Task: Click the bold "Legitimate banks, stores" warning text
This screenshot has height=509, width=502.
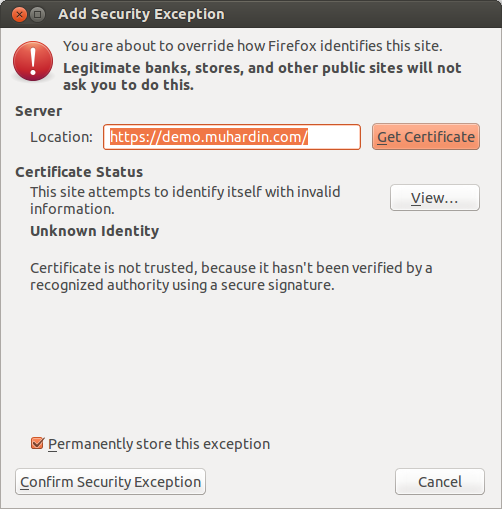Action: coord(262,76)
